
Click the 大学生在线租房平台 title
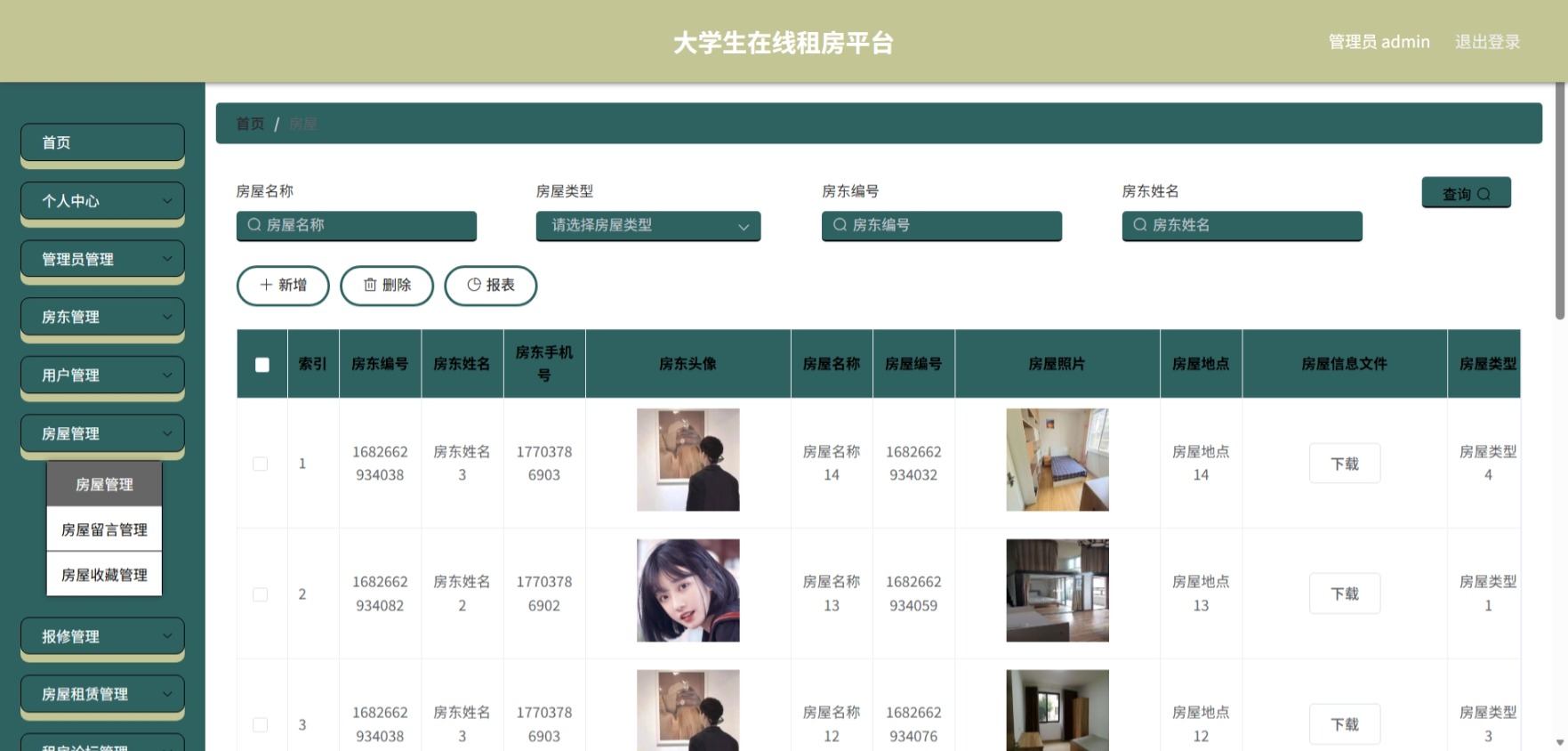(783, 43)
